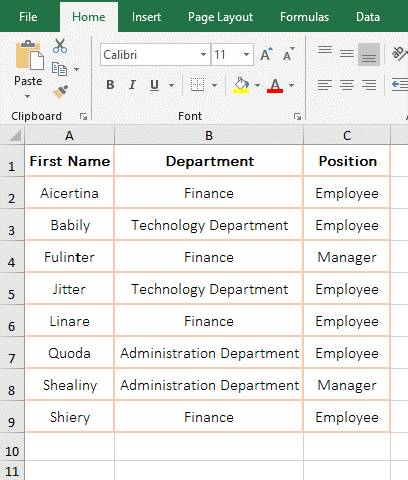Screen dimensions: 408x480
Task: Open the Page Layout tab
Action: 220,17
